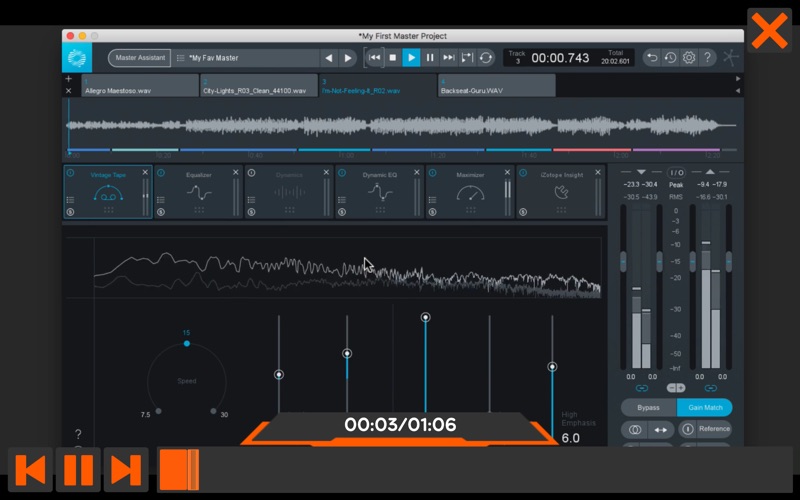Remove track with X below the plus icon
This screenshot has width=800, height=500.
68,91
